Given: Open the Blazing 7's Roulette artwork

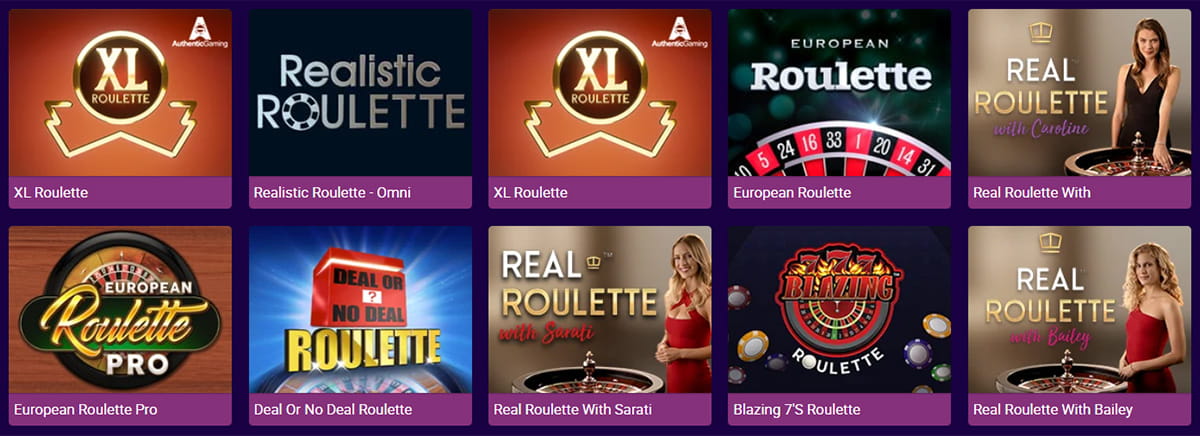Looking at the screenshot, I should coord(840,309).
